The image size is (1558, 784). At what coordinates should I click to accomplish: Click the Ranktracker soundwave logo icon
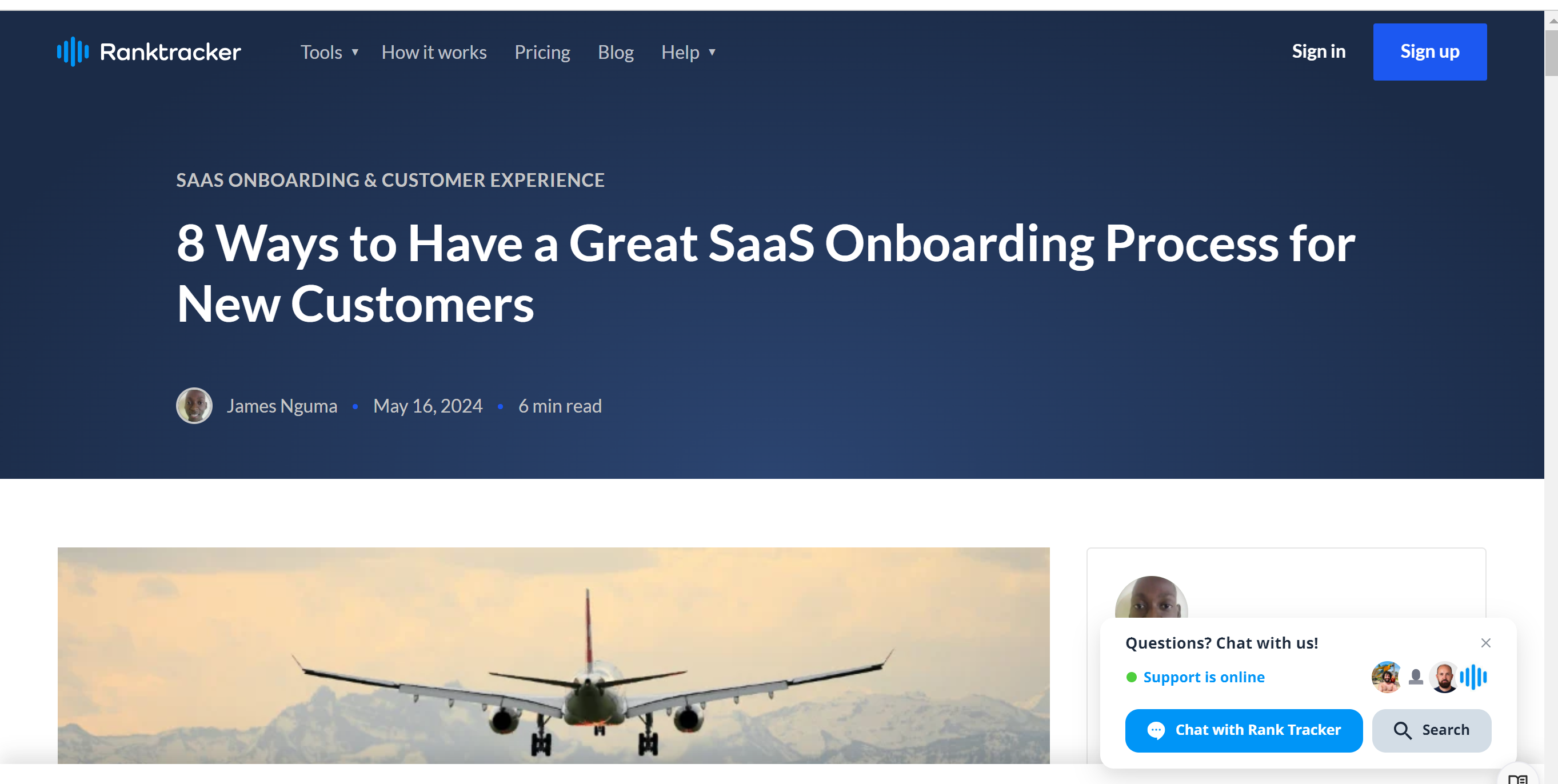click(73, 52)
